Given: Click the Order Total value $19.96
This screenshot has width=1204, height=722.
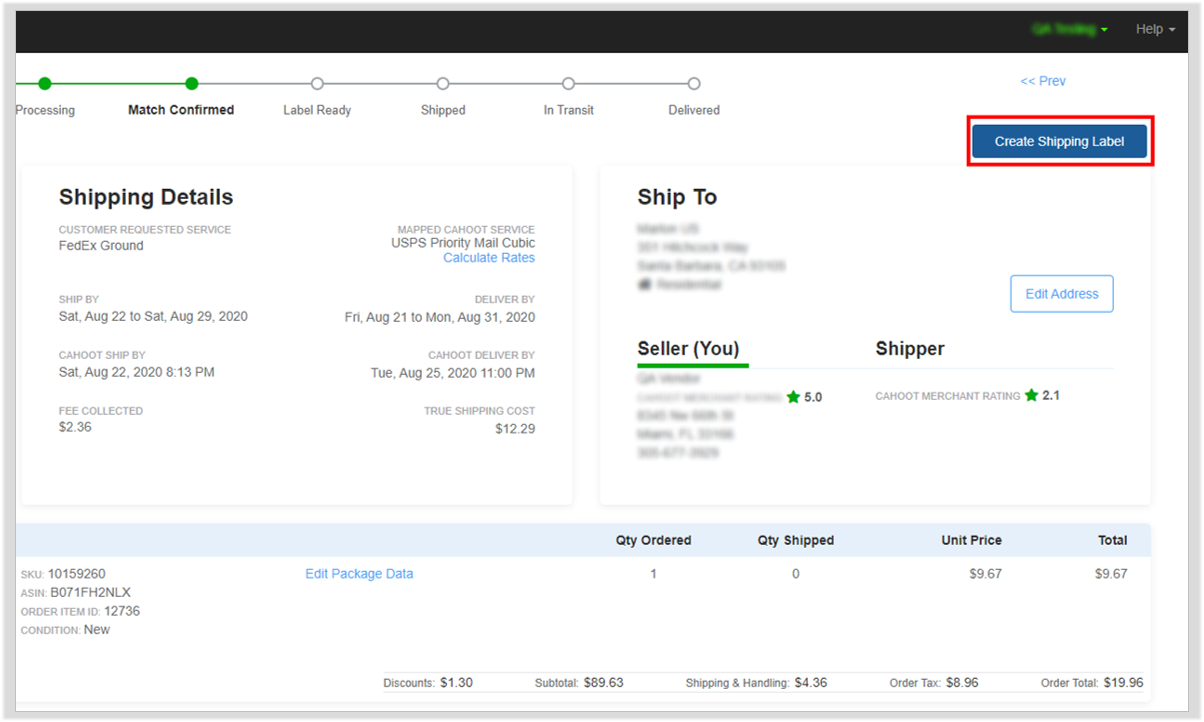Looking at the screenshot, I should 1123,683.
